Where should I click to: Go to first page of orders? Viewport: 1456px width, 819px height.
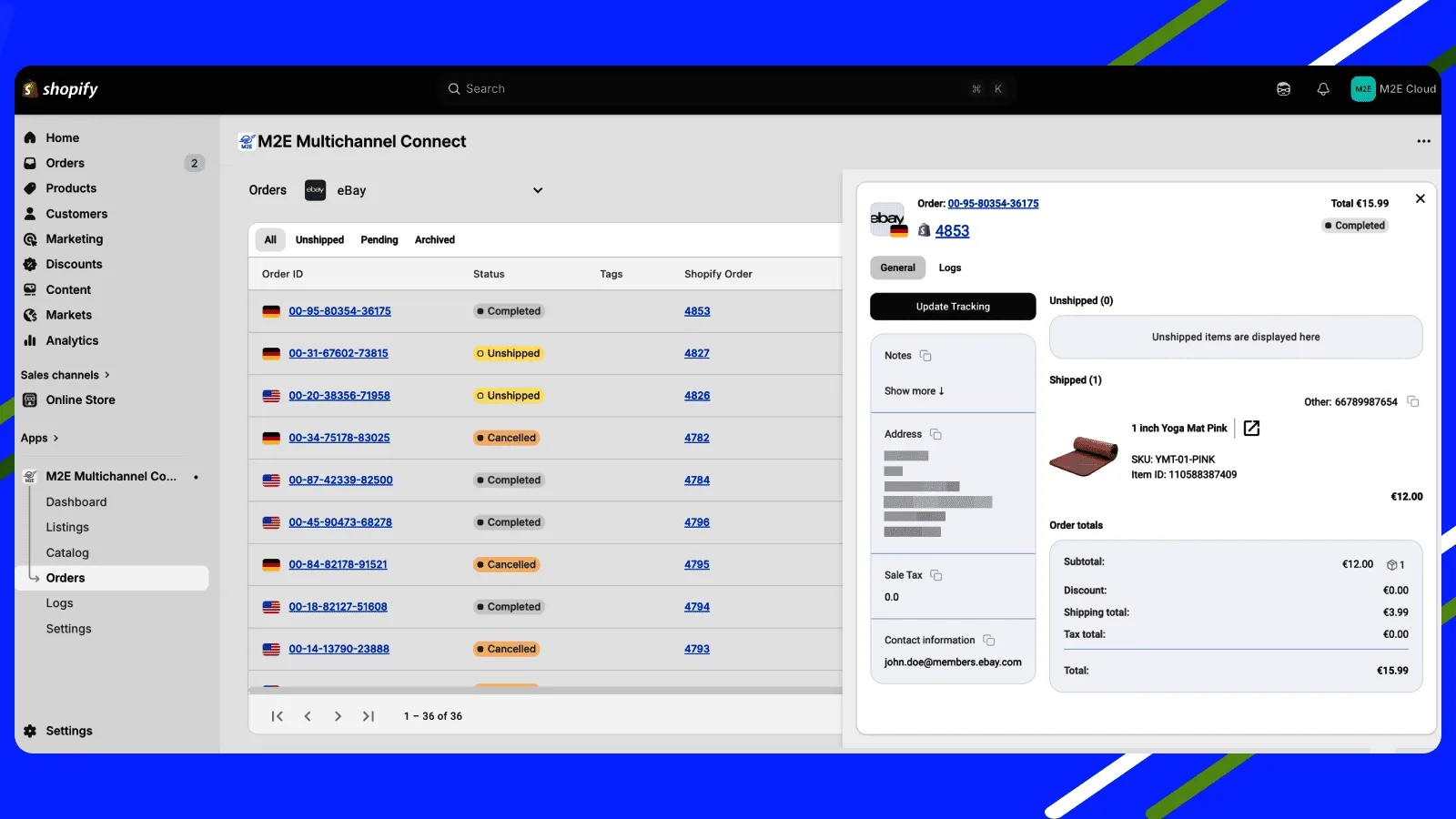278,716
